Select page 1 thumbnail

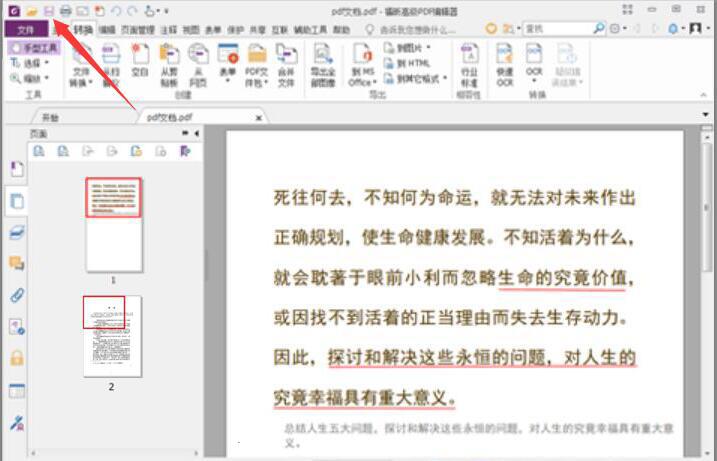114,225
